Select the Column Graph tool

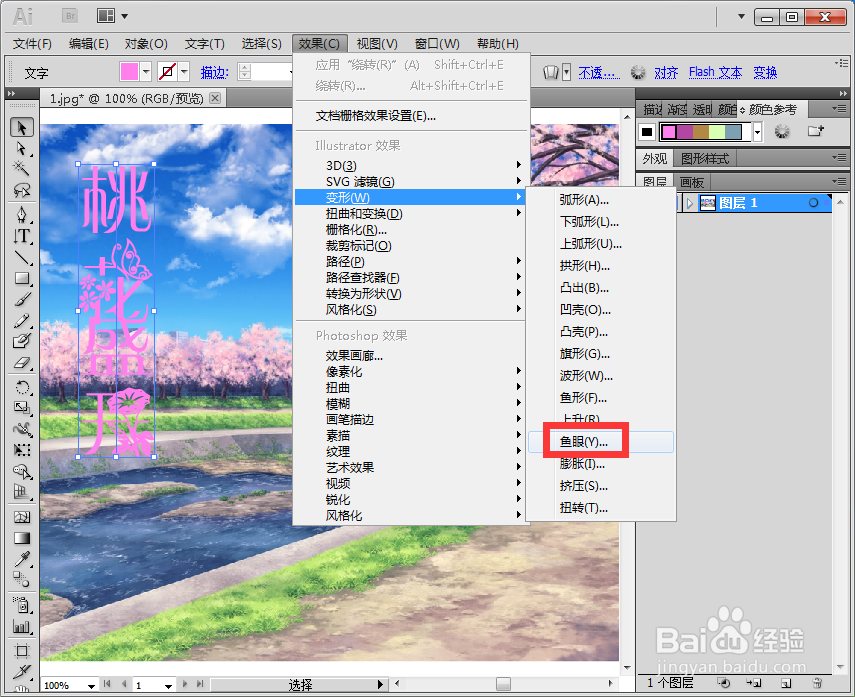pos(22,626)
